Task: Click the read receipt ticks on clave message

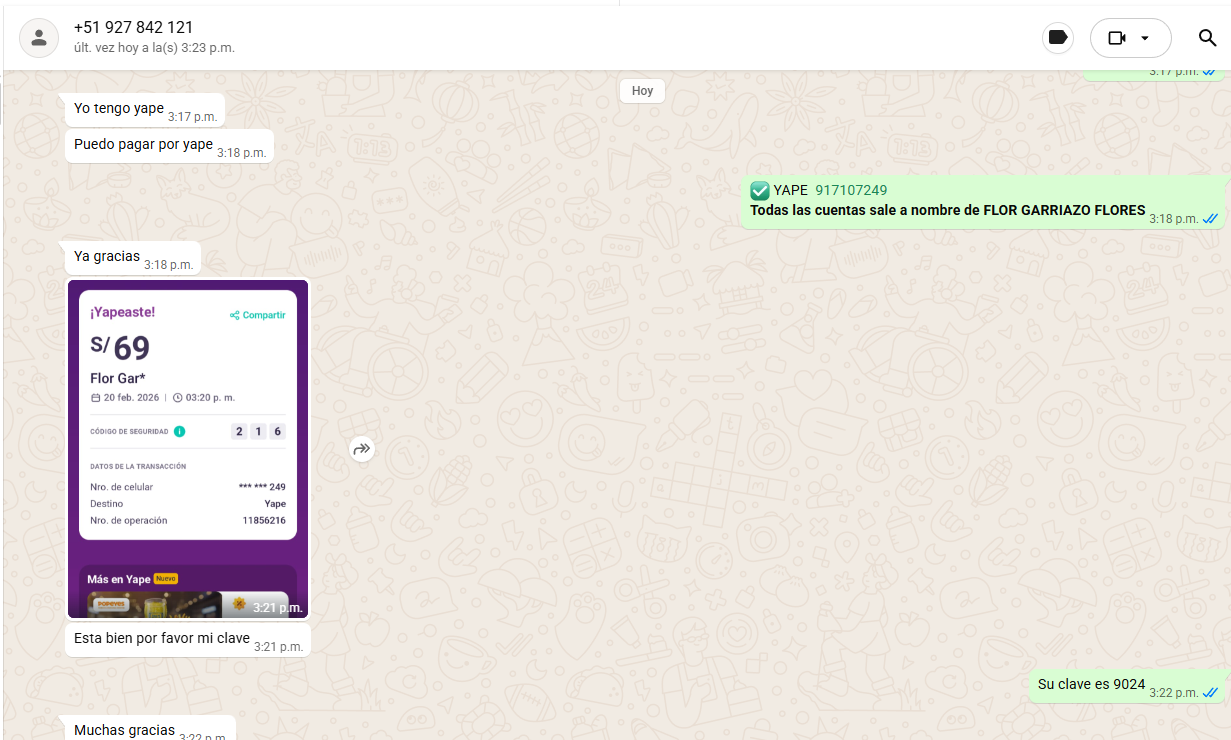Action: (x=1210, y=693)
